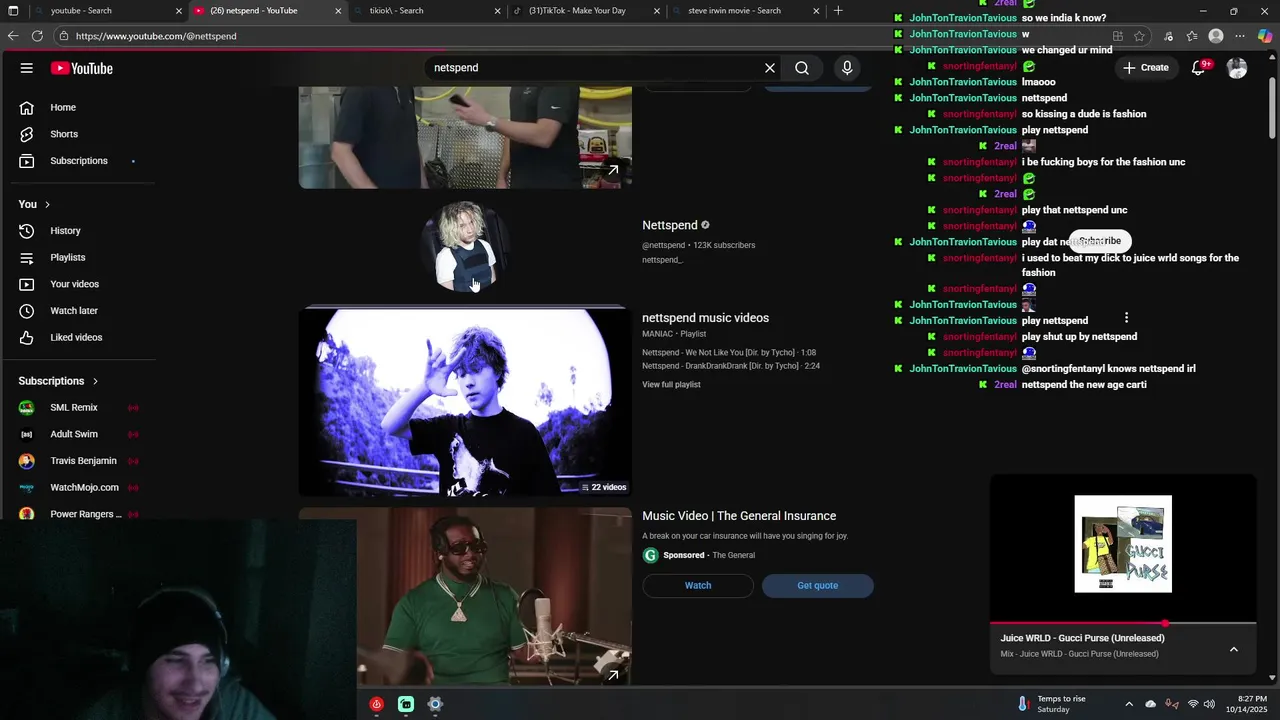Click the nettspend music videos playlist thumbnail

coord(465,403)
